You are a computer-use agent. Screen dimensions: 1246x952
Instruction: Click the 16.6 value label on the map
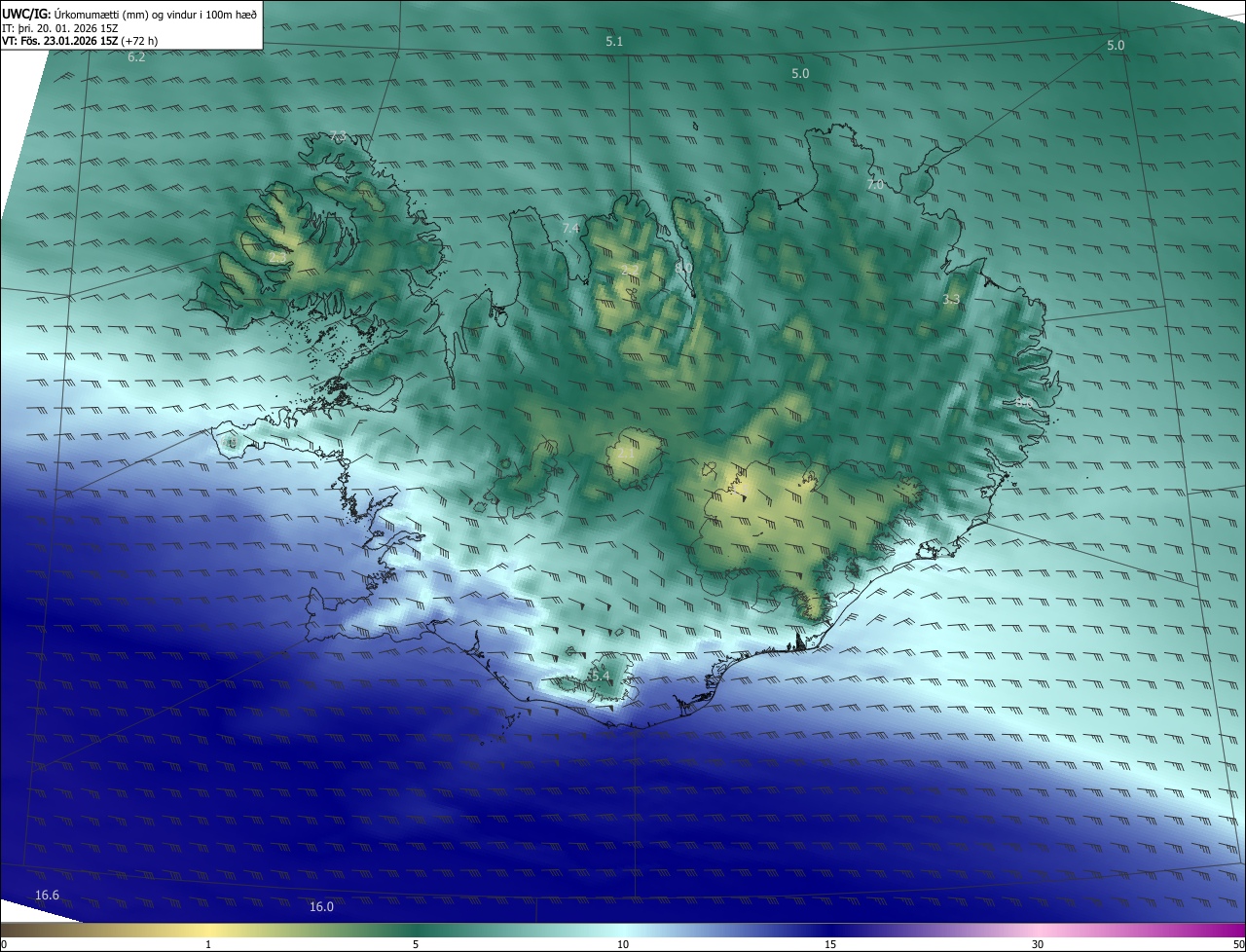pyautogui.click(x=47, y=895)
